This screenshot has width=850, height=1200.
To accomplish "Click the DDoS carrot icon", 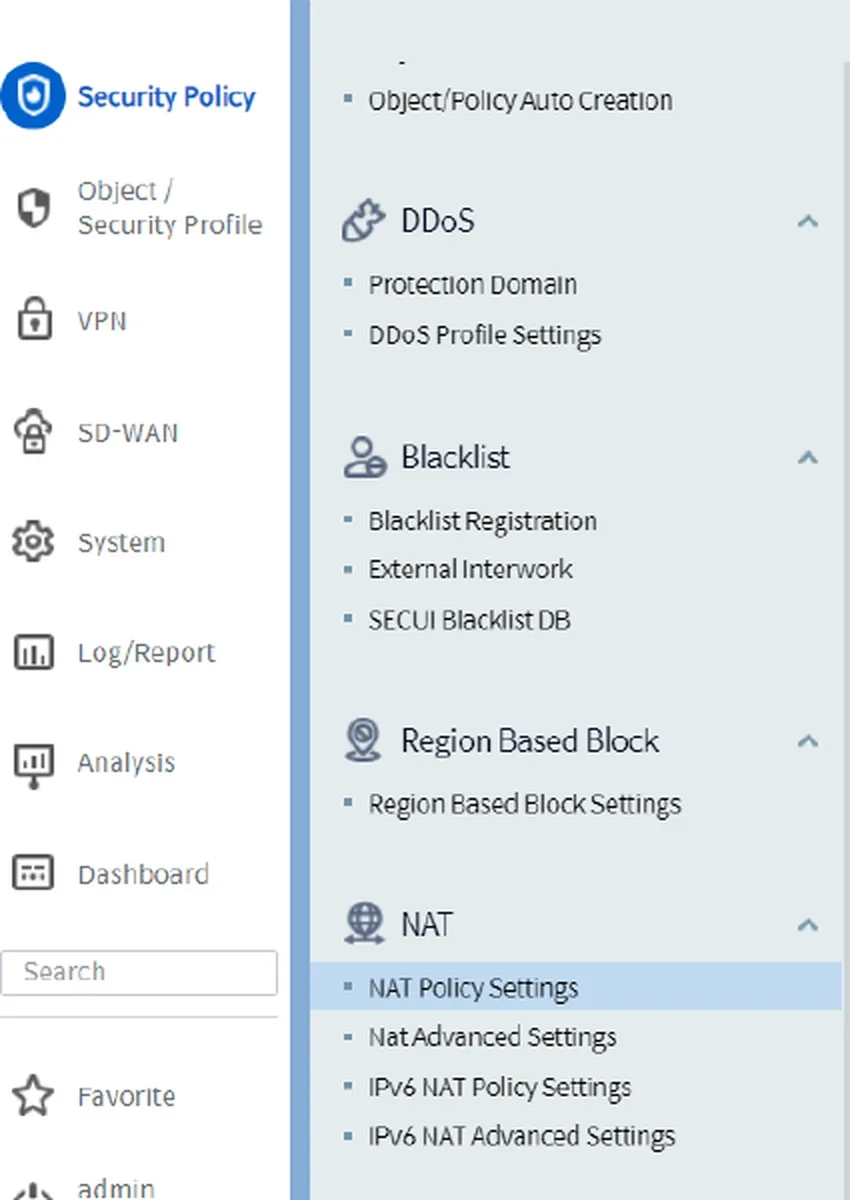I will 364,220.
